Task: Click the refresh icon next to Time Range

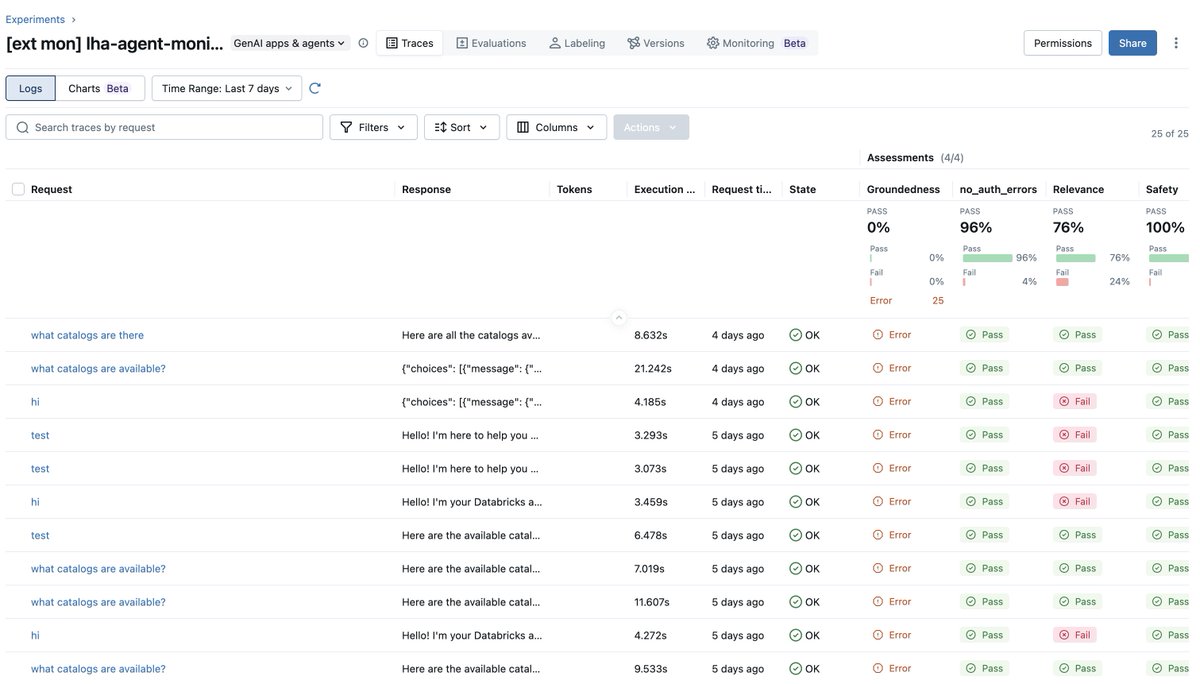Action: coord(315,88)
